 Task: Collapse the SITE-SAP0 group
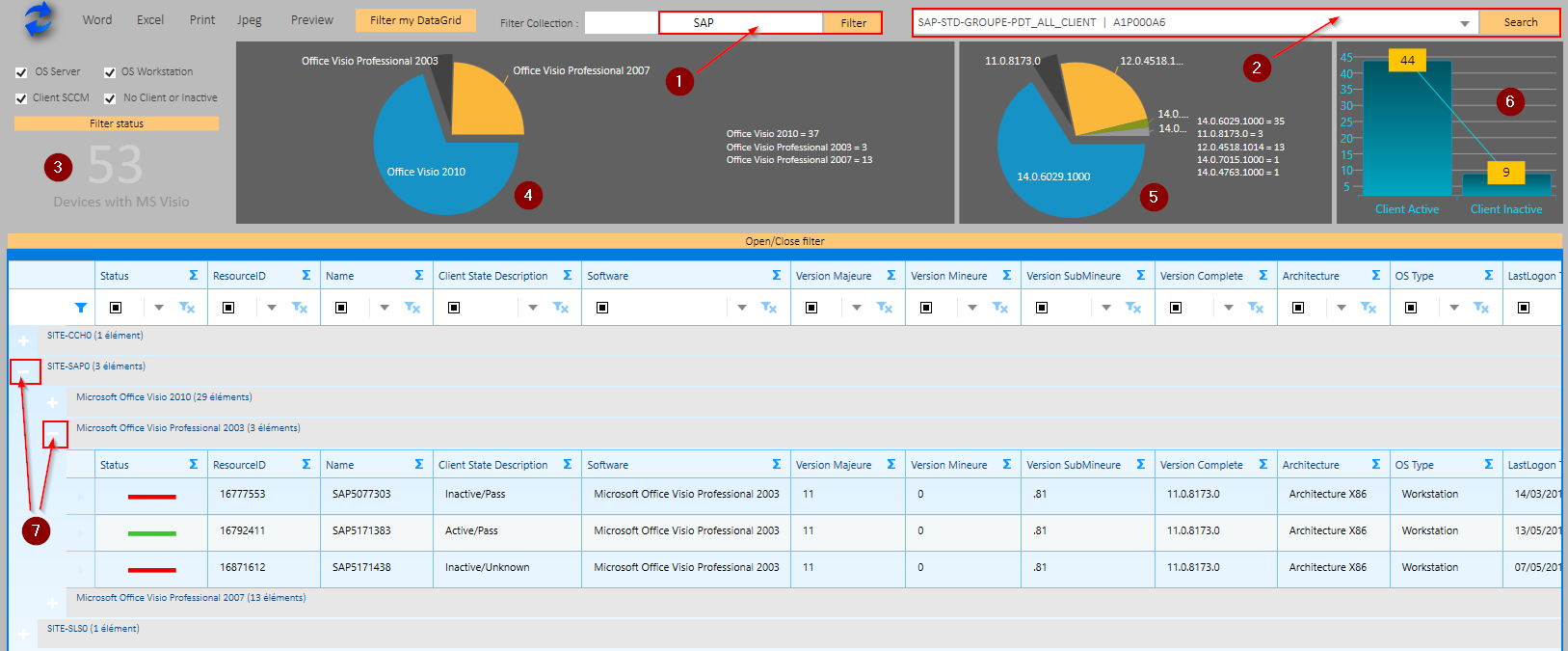[x=24, y=371]
